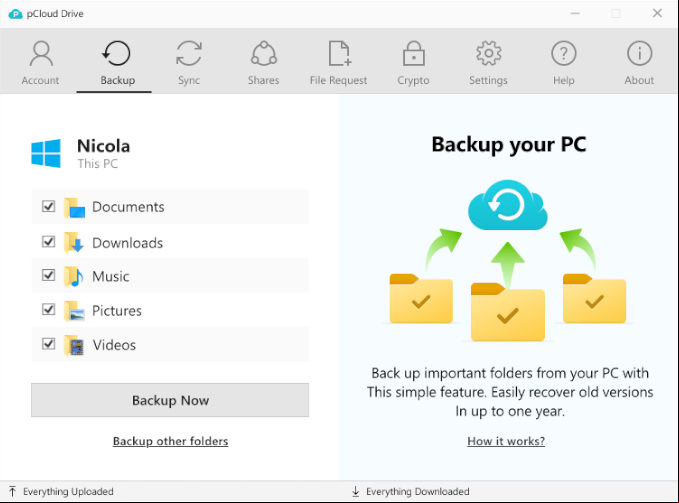Click the Backup Now button
This screenshot has height=503, width=679.
click(x=170, y=400)
